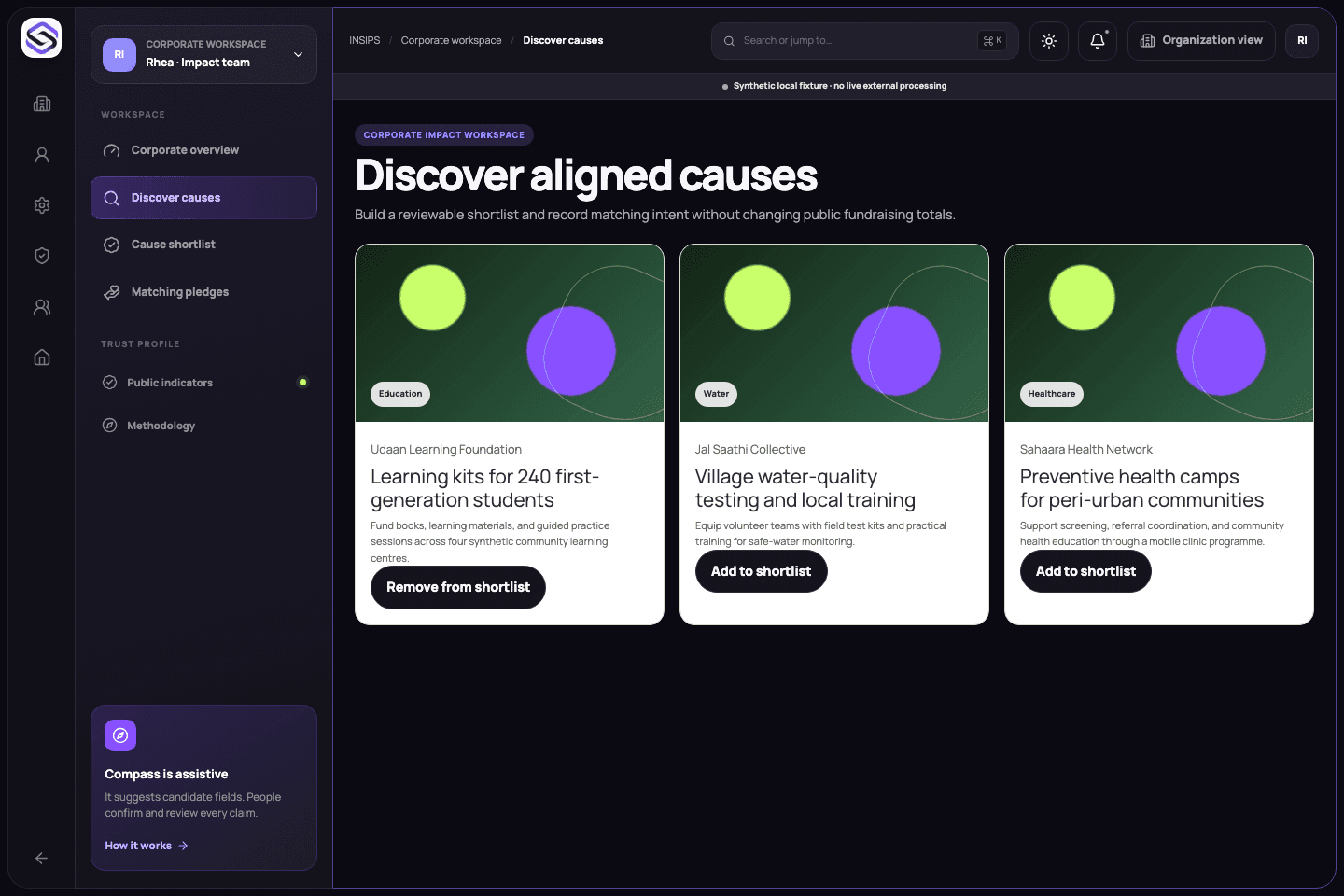This screenshot has height=896, width=1344.
Task: Expand the Corporate Workspace switcher chevron
Action: 299,54
